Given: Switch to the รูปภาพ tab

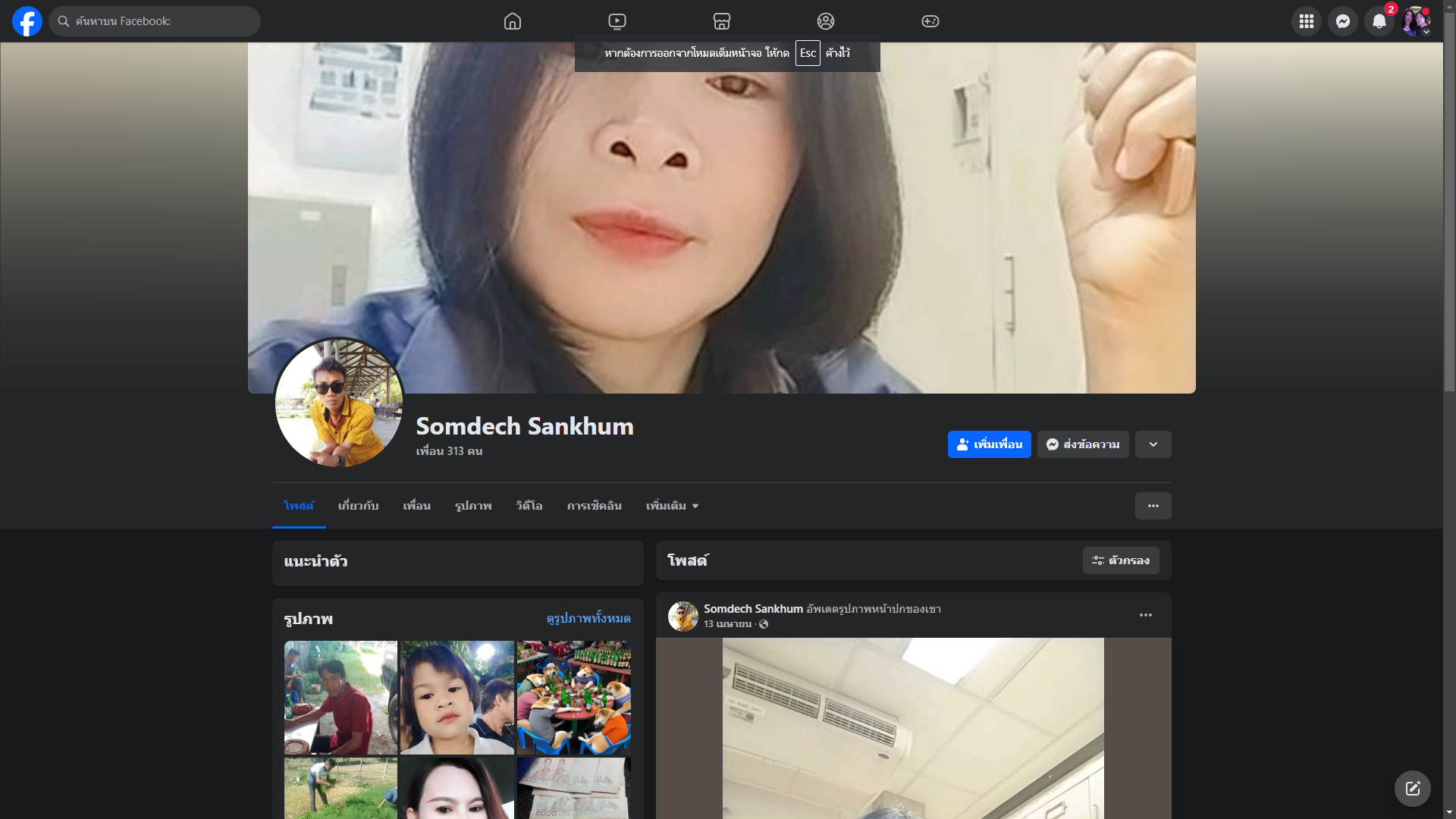Looking at the screenshot, I should click(473, 506).
